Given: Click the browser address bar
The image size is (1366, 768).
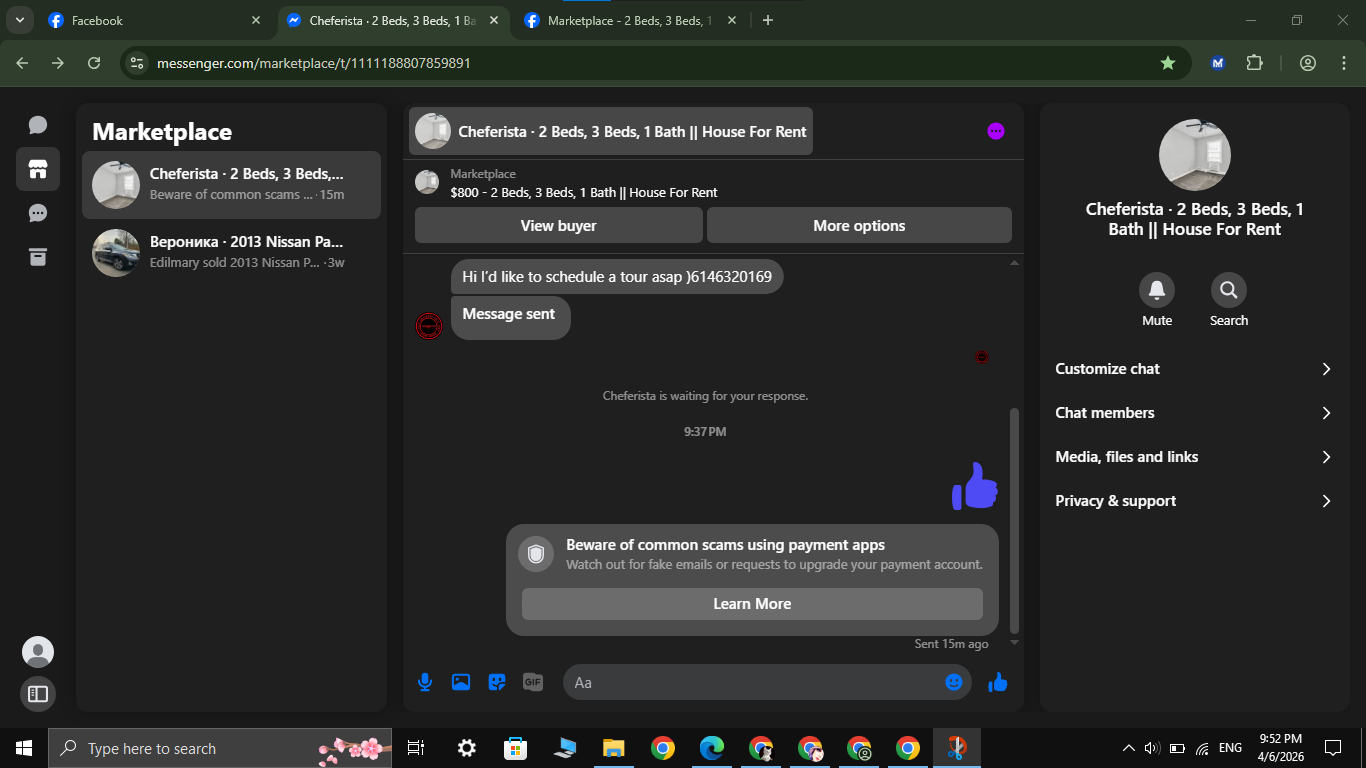Looking at the screenshot, I should click(655, 63).
